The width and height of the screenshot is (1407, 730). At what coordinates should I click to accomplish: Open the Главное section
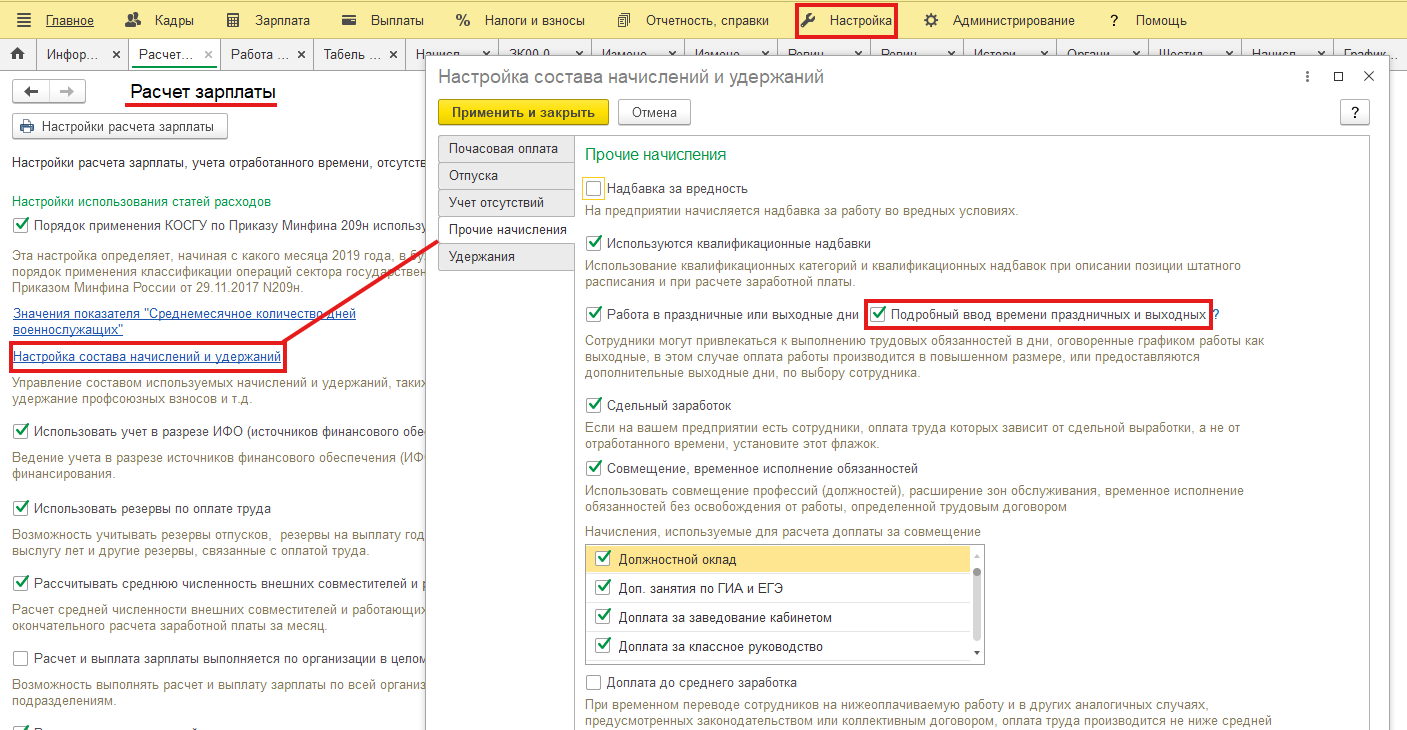[70, 20]
